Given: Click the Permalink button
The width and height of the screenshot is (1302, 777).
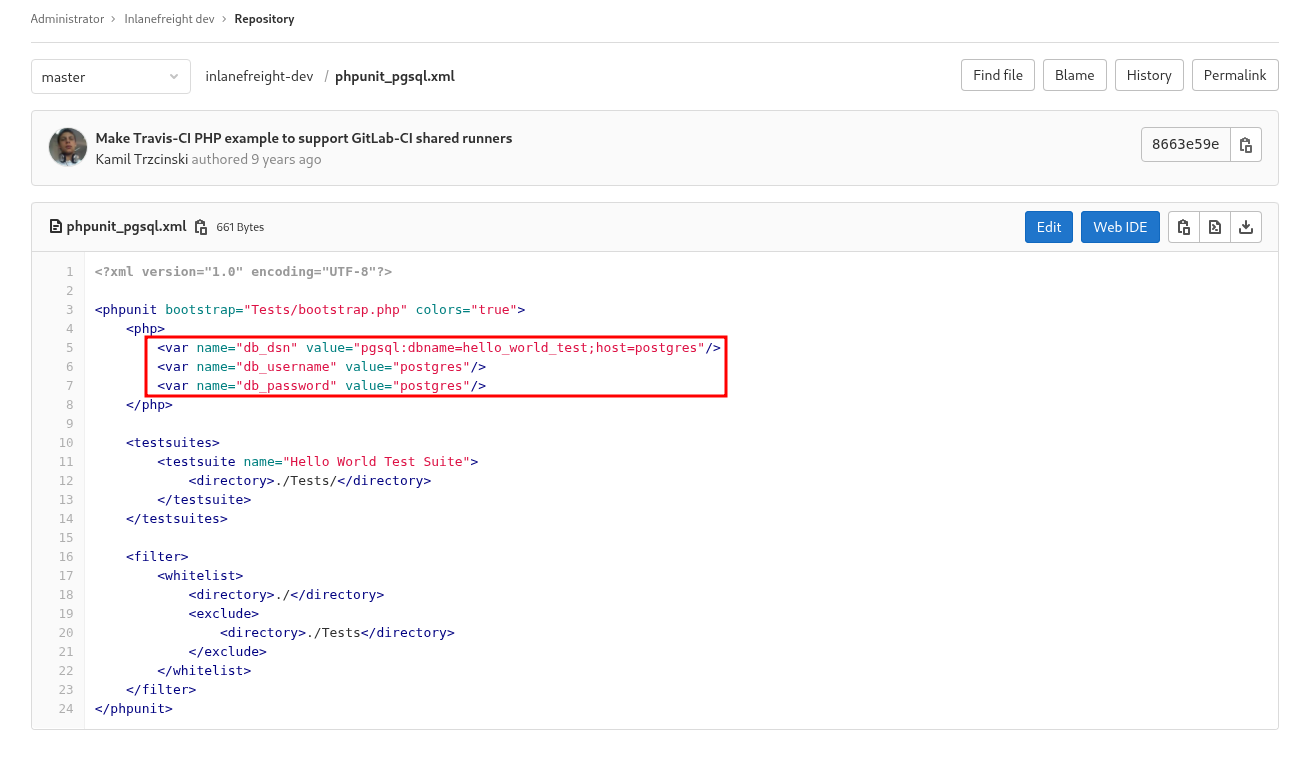Looking at the screenshot, I should click(1235, 75).
